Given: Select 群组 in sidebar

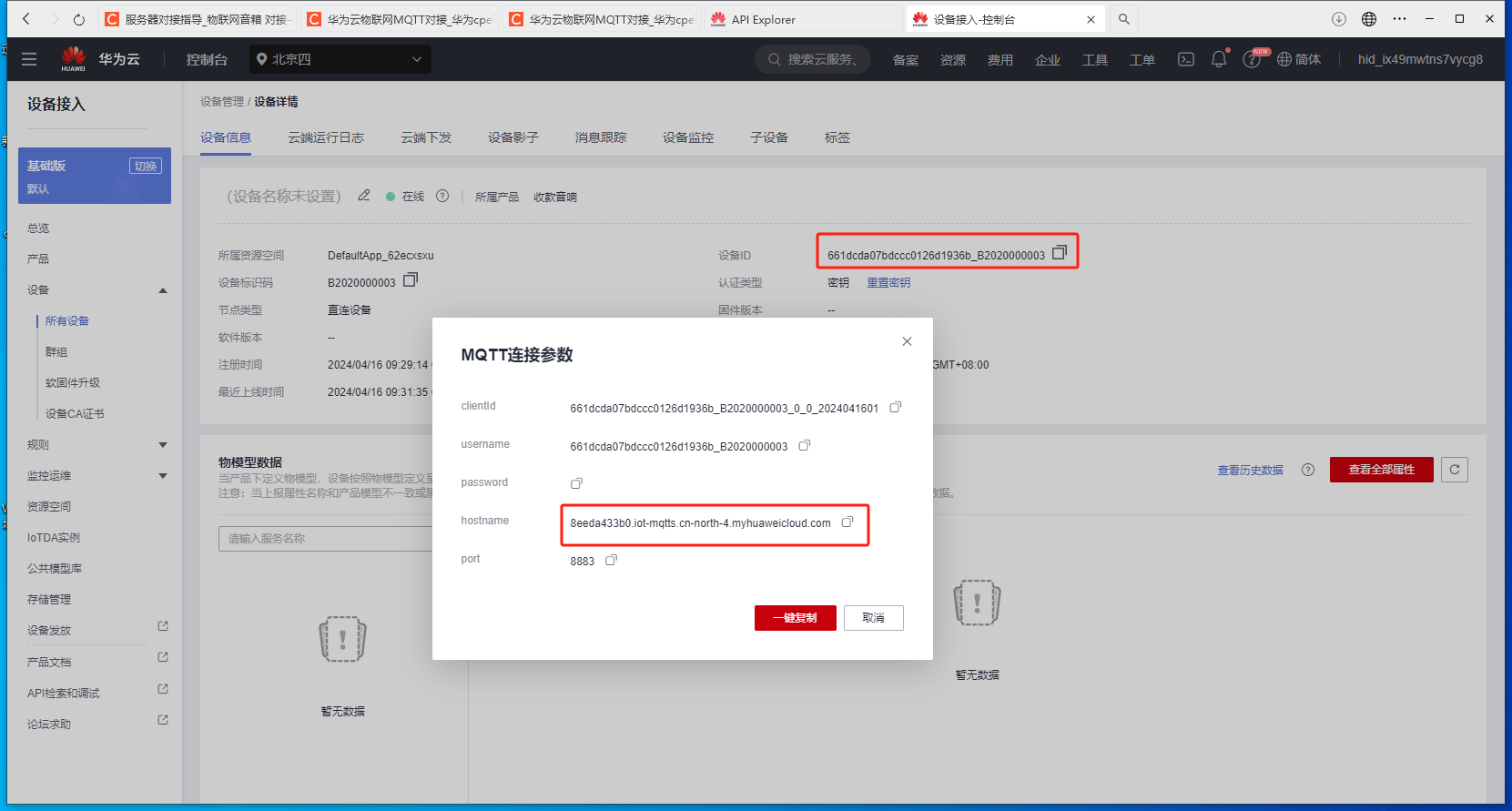Looking at the screenshot, I should (56, 352).
